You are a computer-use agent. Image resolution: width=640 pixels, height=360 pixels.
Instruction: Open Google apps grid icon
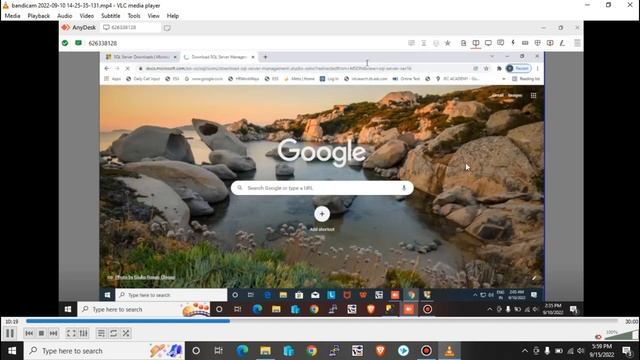point(533,96)
